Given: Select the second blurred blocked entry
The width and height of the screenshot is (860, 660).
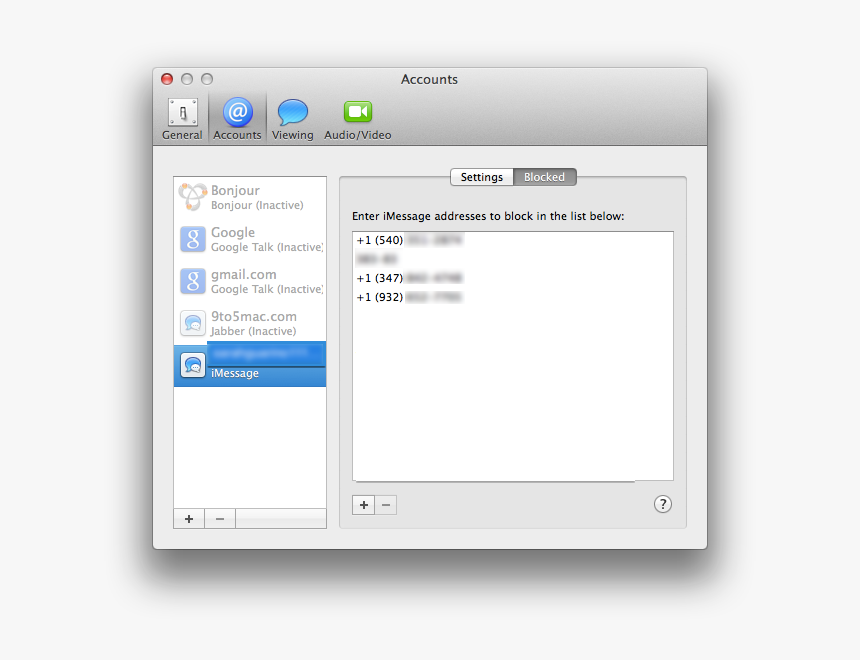Looking at the screenshot, I should (x=513, y=259).
